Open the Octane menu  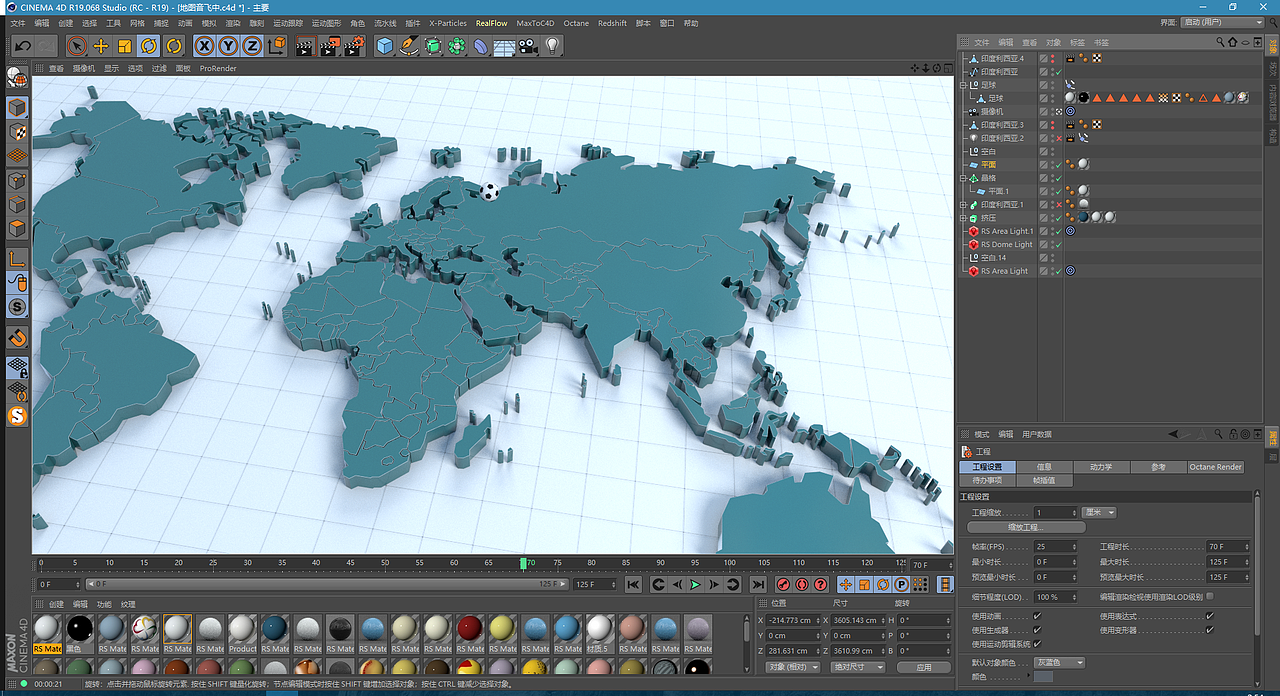(576, 23)
